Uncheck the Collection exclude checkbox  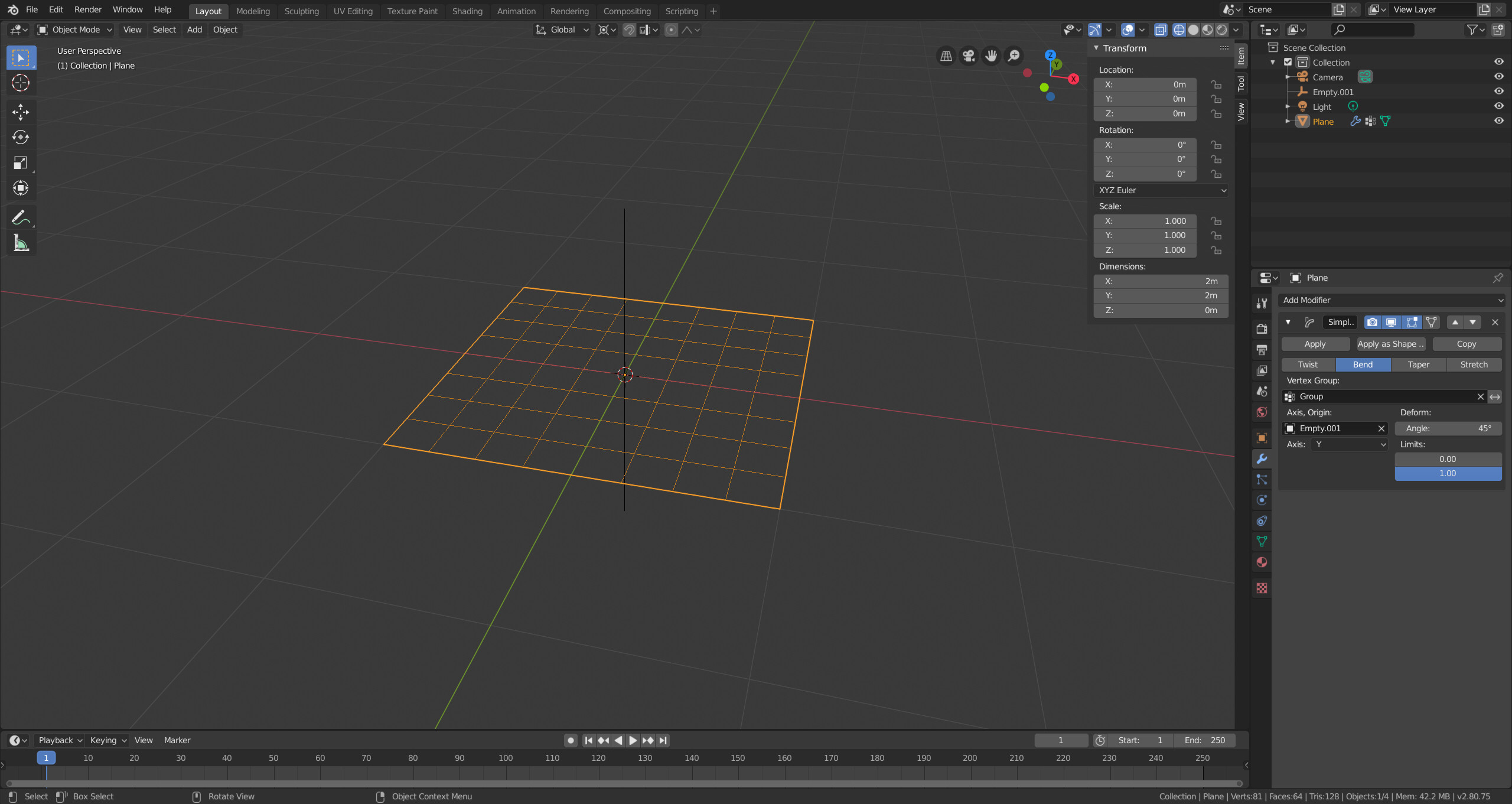(1288, 62)
